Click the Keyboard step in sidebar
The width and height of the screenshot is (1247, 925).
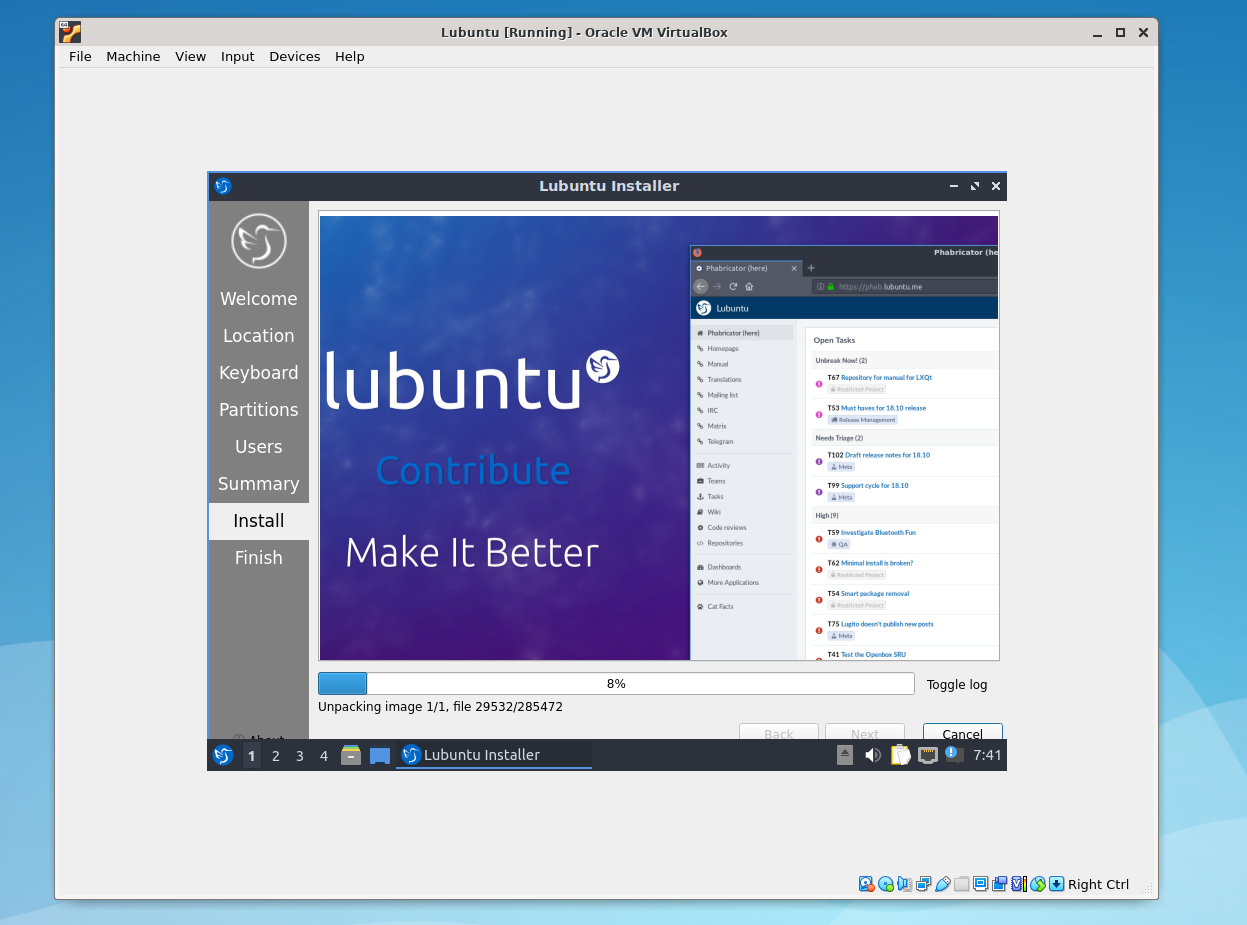click(x=259, y=373)
